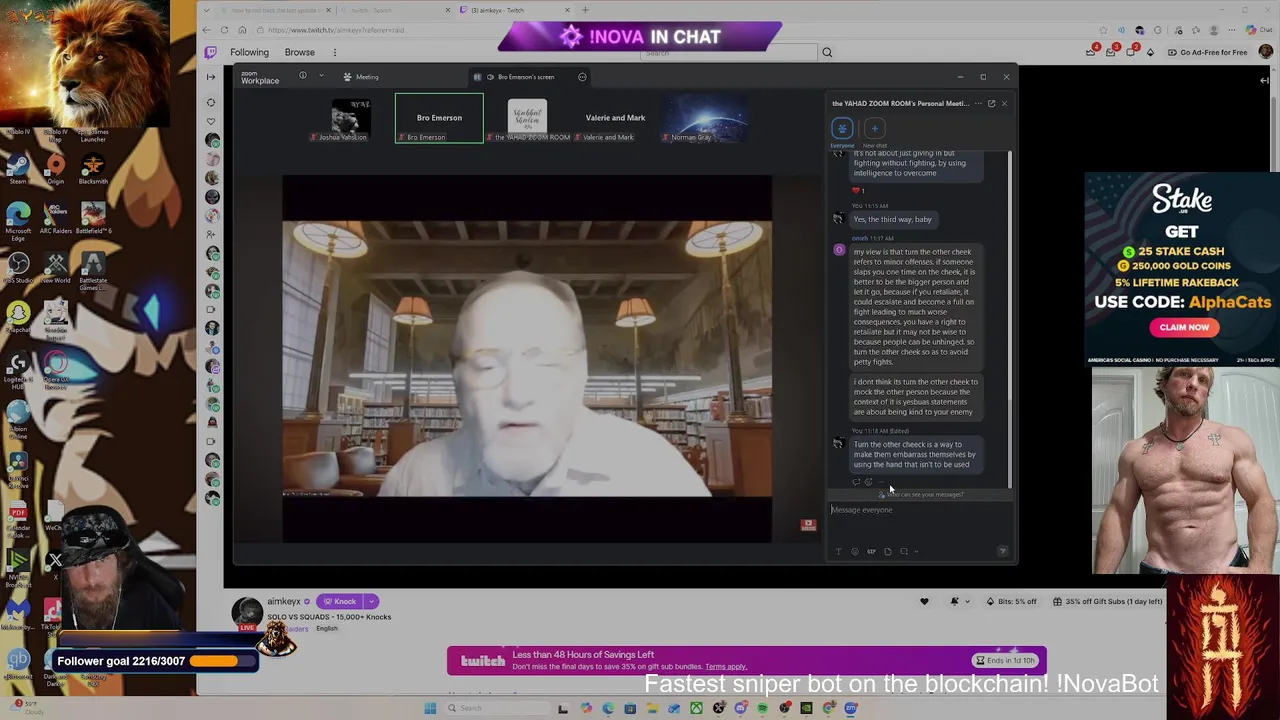
Task: Open Twitch Bits diamond icon in header
Action: [x=1150, y=52]
